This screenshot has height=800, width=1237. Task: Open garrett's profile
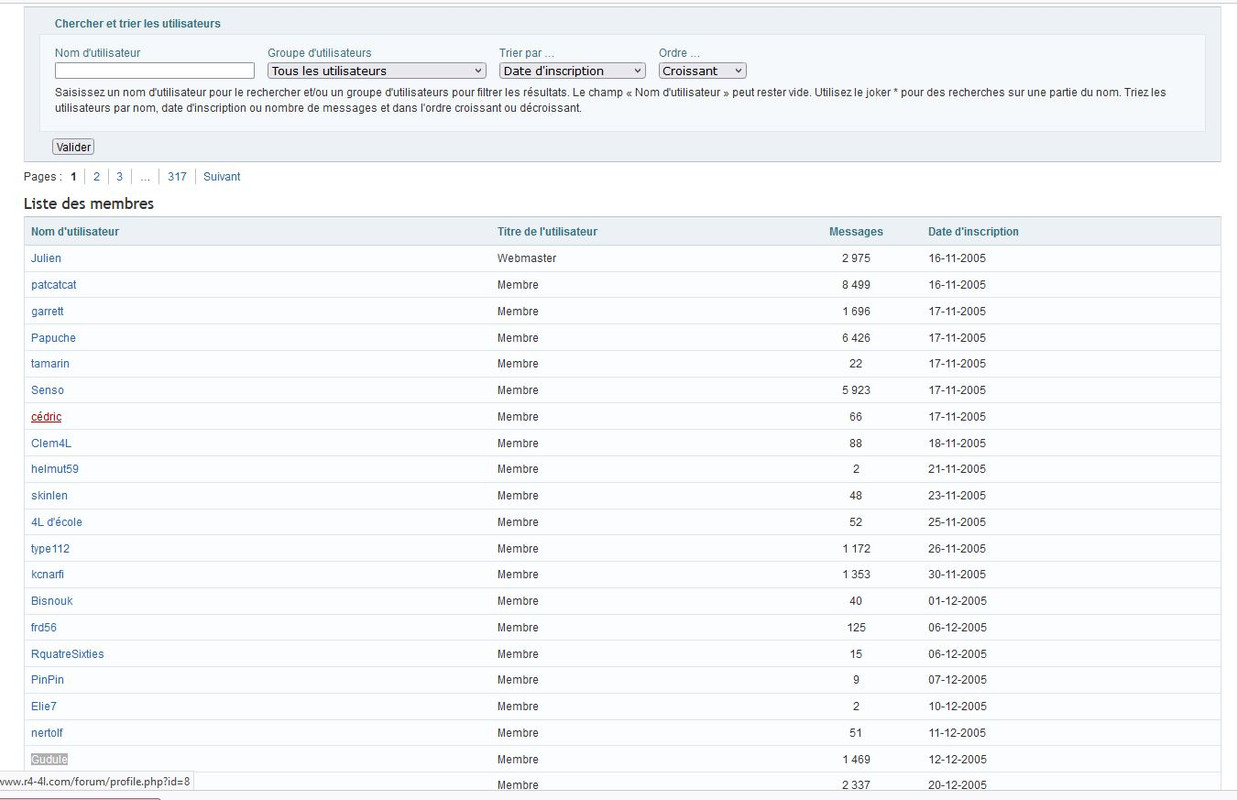(47, 311)
